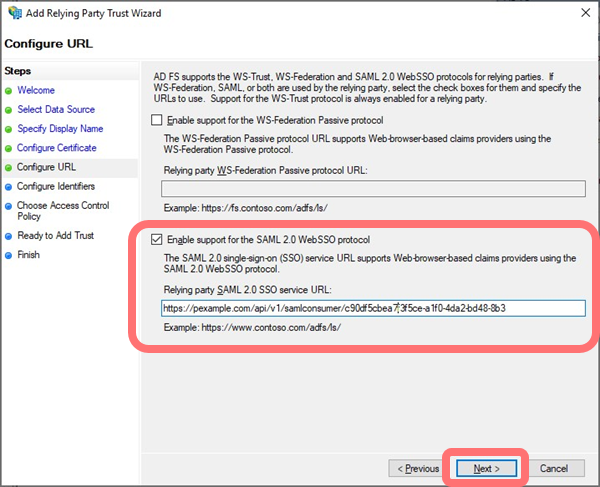Image resolution: width=600 pixels, height=487 pixels.
Task: Click the WS-Federation Passive protocol URL field
Action: [x=372, y=188]
